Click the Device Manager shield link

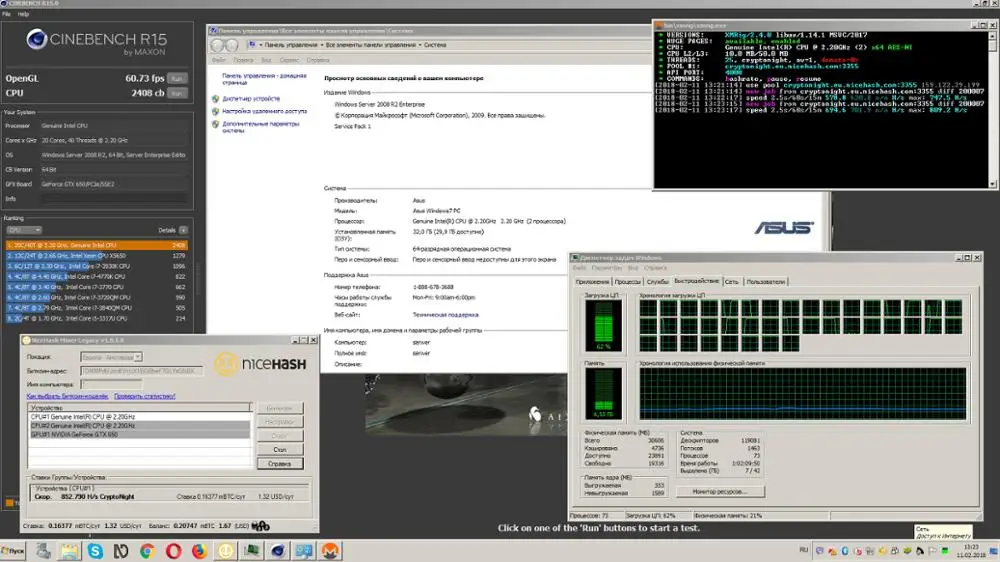pos(251,99)
